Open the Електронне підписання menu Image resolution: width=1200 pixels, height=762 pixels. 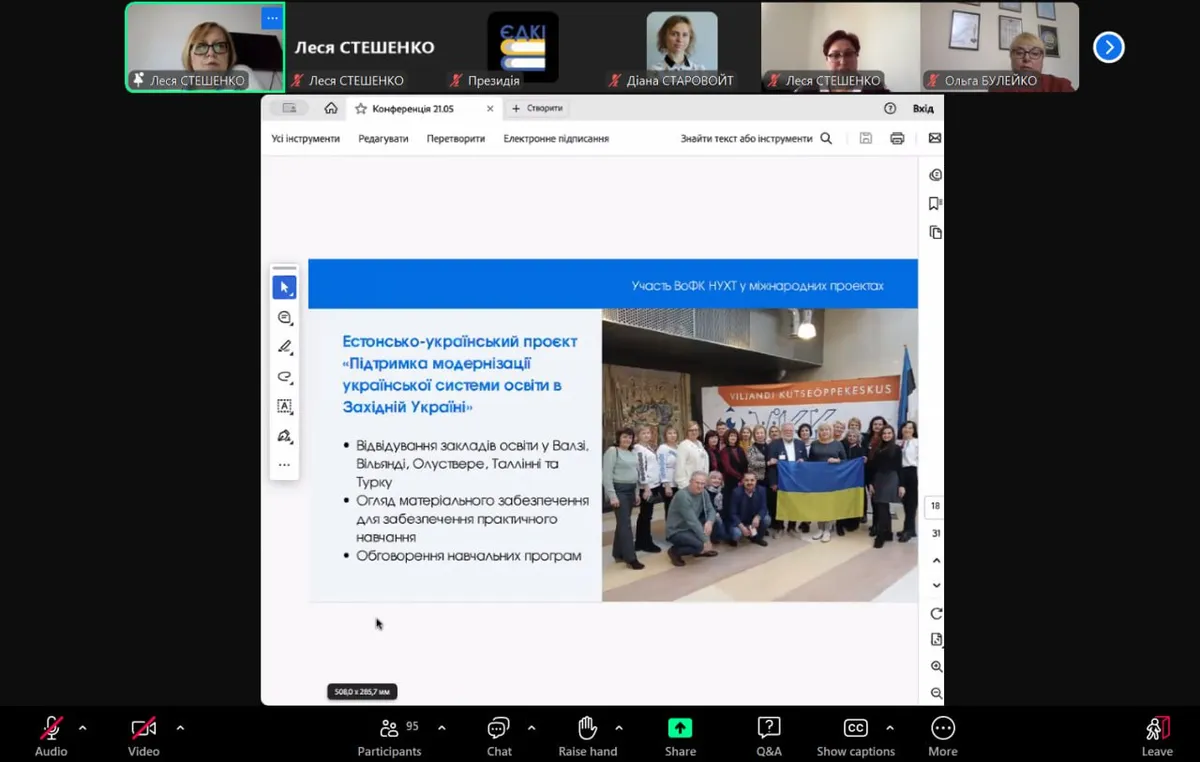[556, 138]
